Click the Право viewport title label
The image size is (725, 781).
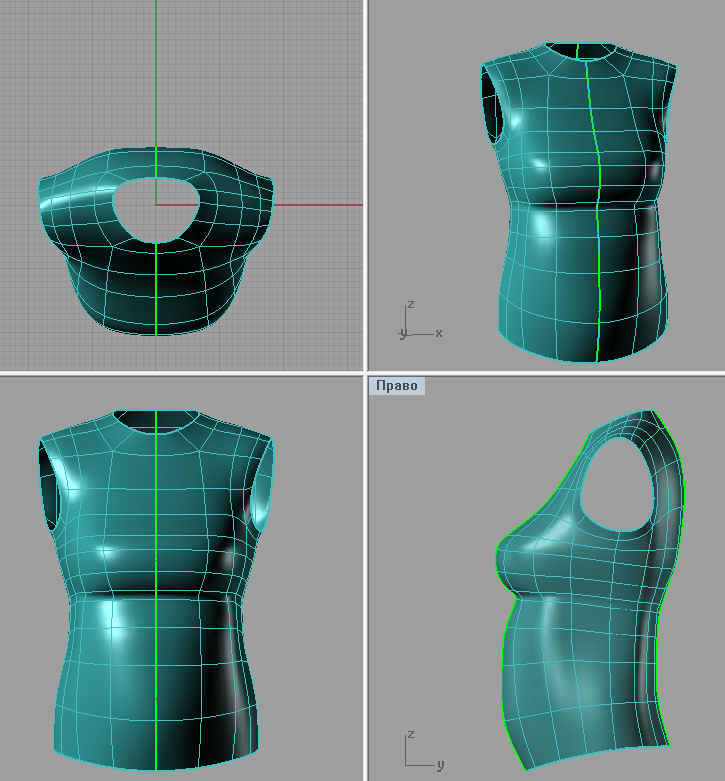(397, 386)
